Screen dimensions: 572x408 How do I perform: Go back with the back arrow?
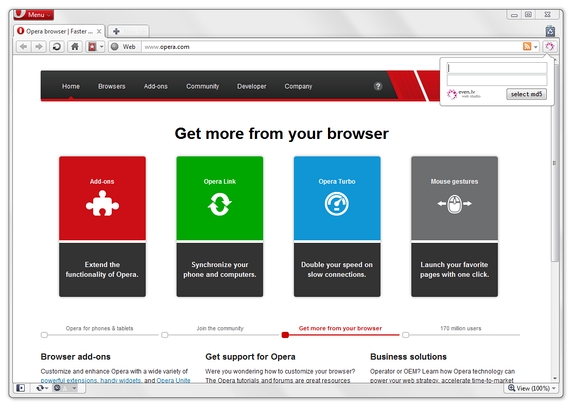[24, 47]
